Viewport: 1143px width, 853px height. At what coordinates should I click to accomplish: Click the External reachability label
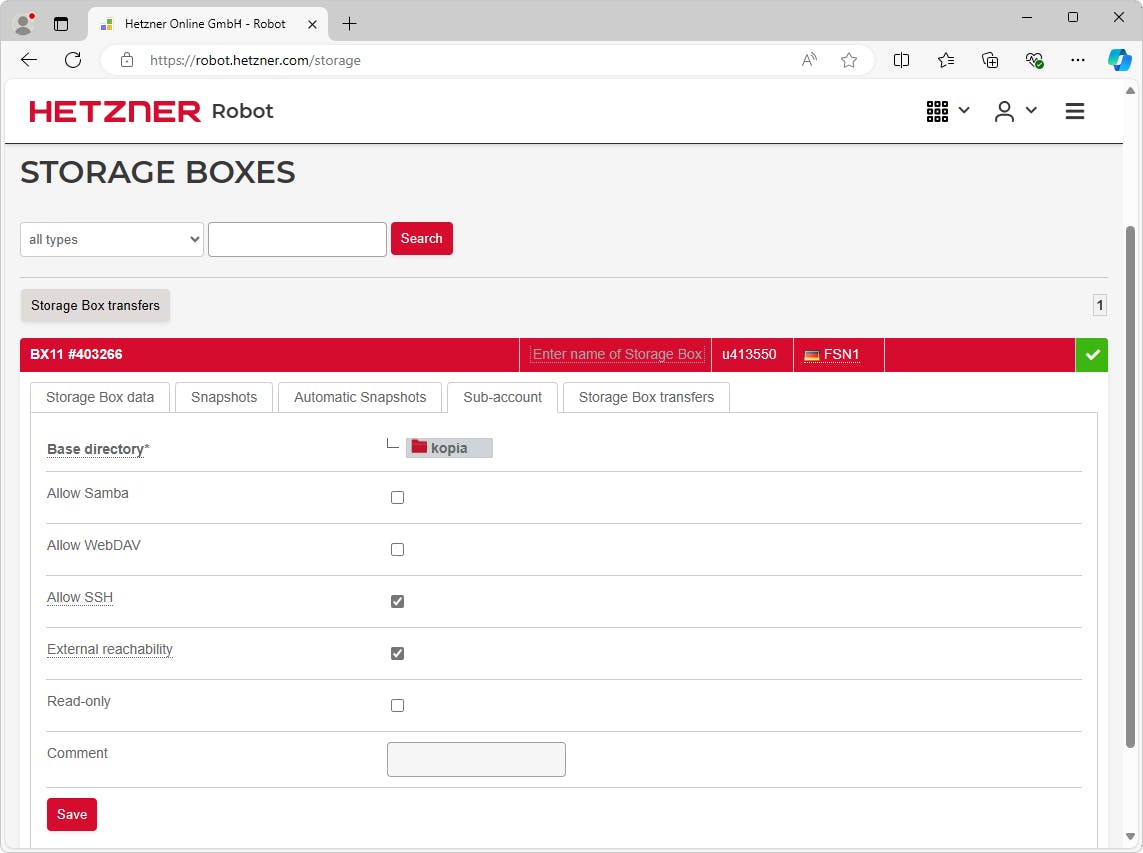tap(110, 650)
